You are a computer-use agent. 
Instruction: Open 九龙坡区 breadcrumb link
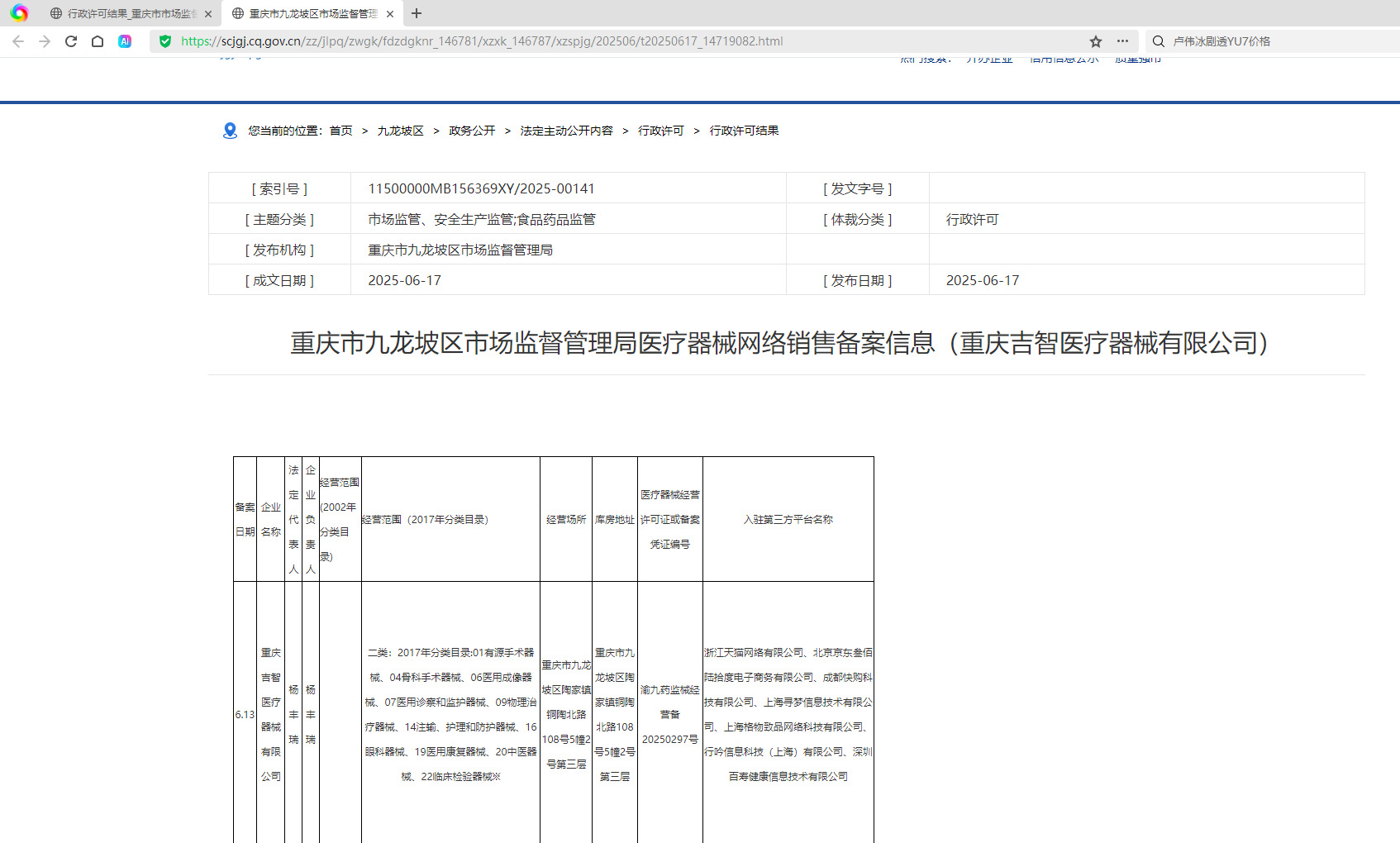coord(400,131)
